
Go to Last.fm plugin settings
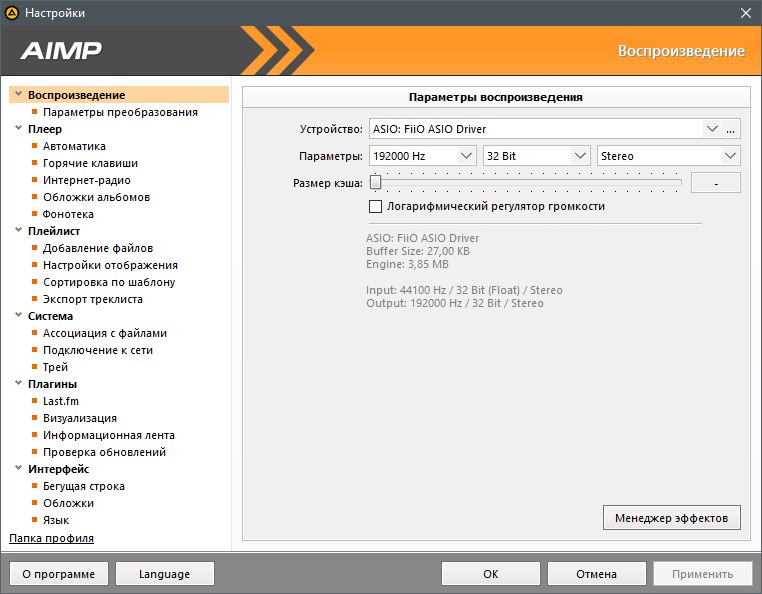[x=61, y=401]
